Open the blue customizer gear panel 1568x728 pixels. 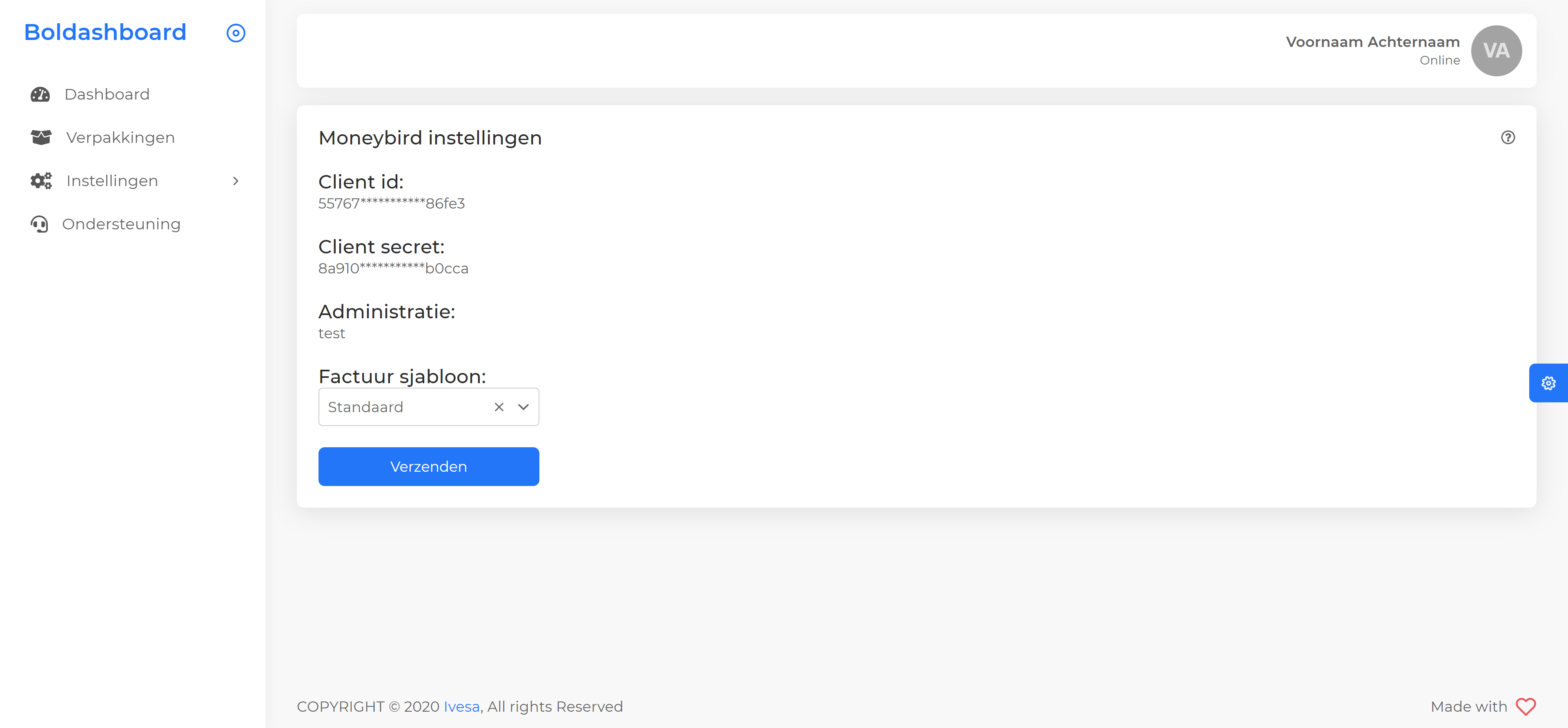coord(1548,383)
